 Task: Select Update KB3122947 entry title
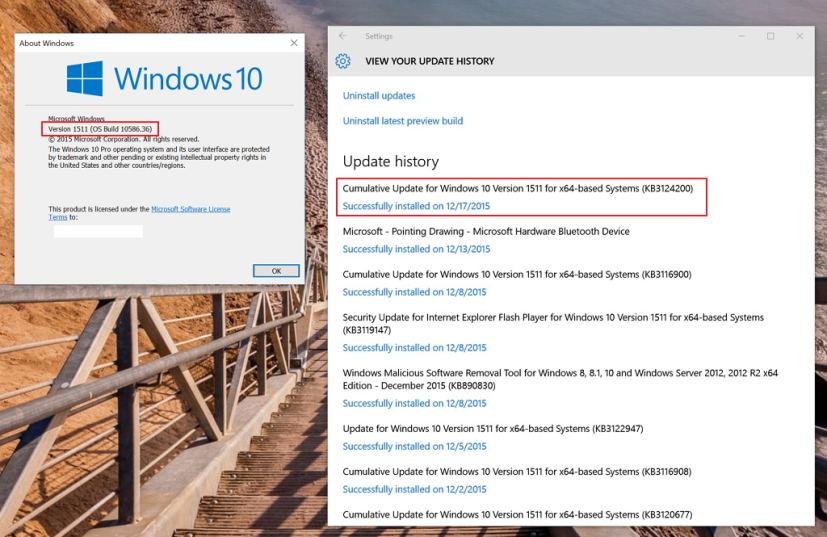point(493,428)
